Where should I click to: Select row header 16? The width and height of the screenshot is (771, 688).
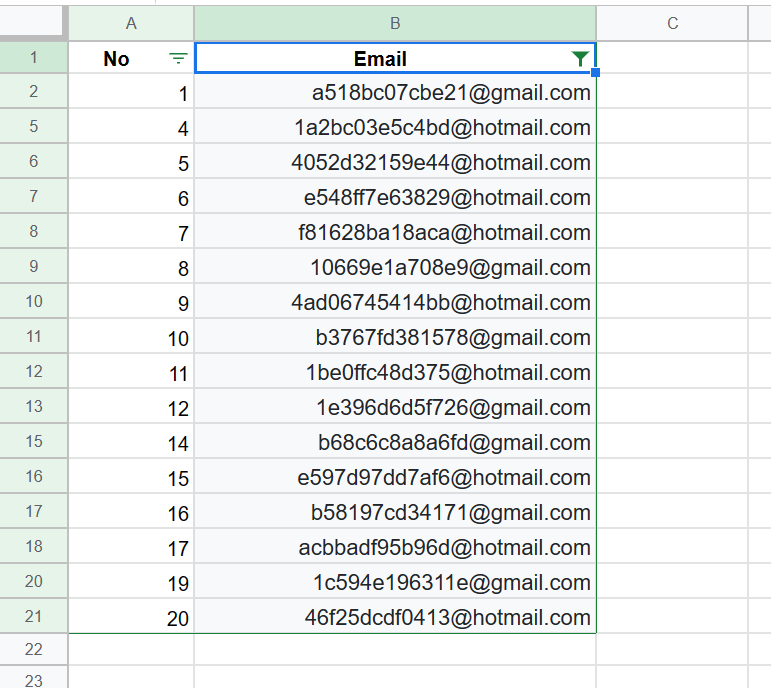pos(33,476)
